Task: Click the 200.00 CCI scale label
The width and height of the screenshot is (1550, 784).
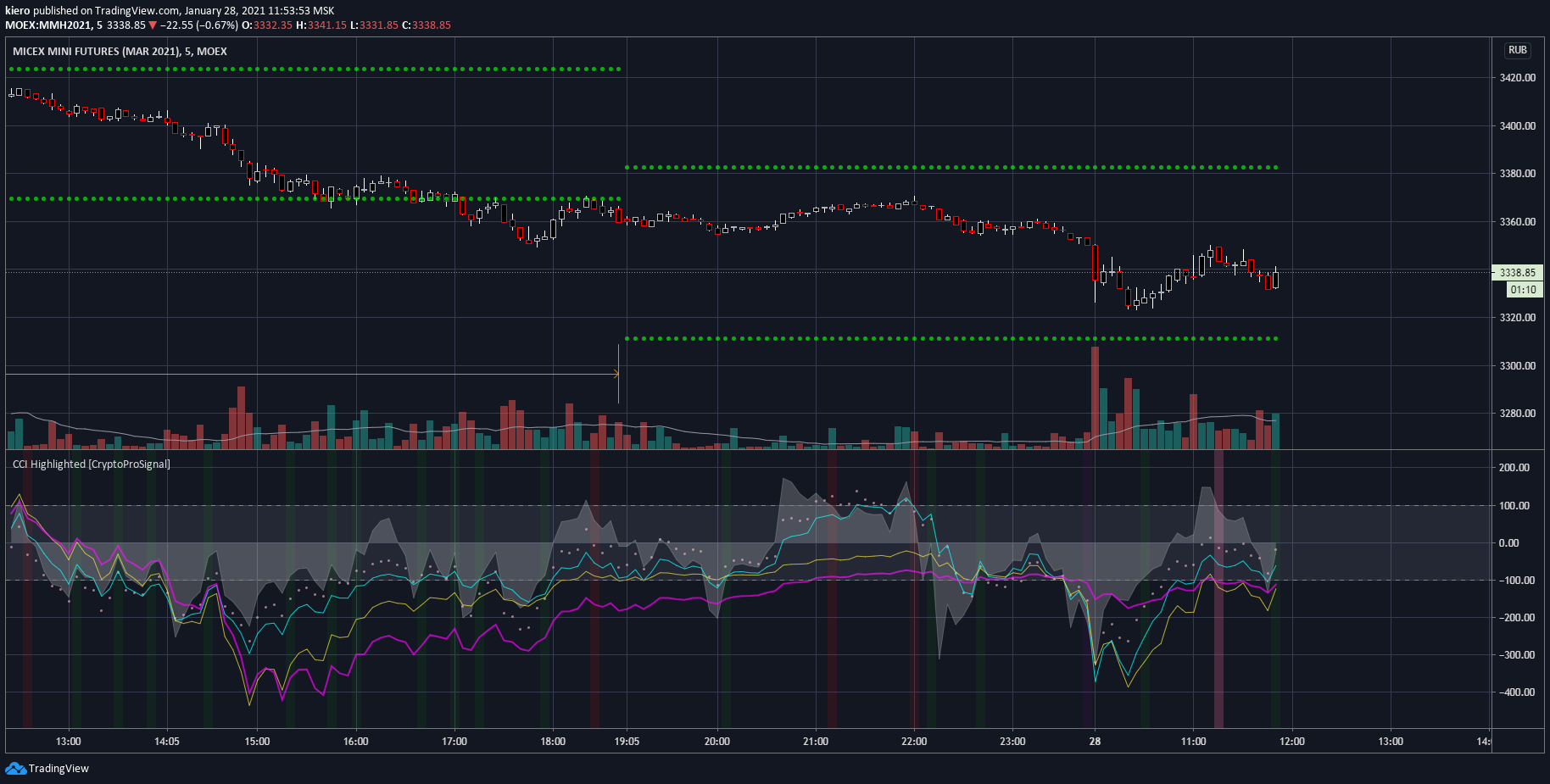Action: coord(1514,468)
